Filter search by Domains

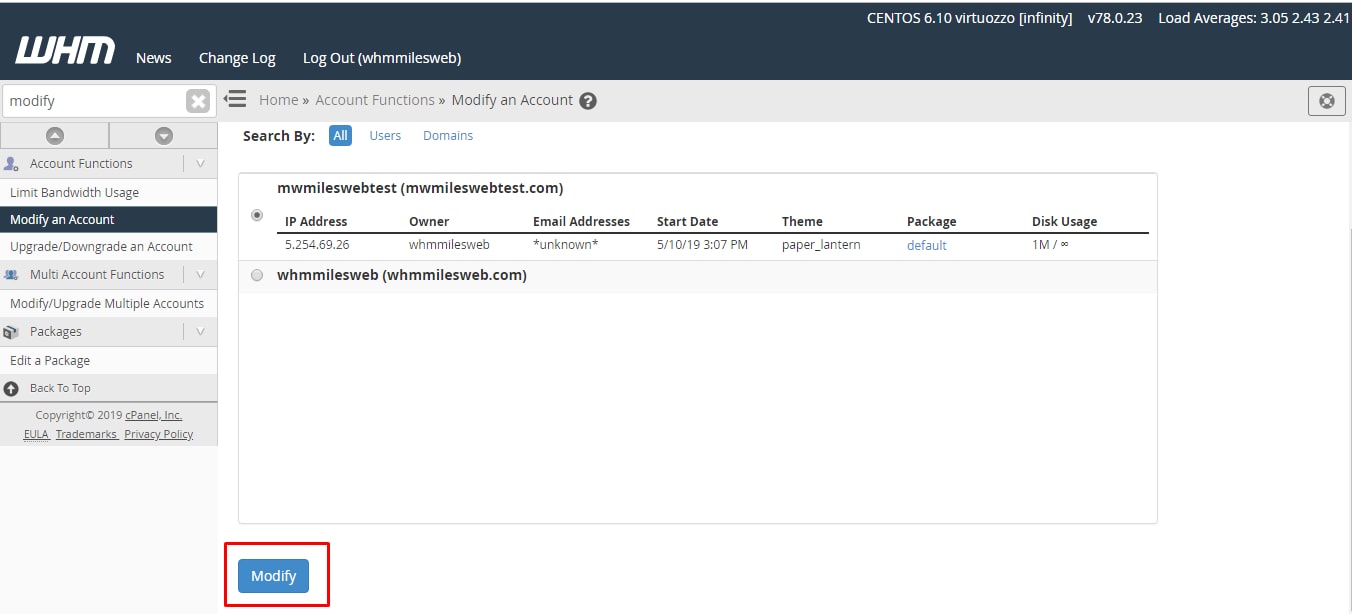(448, 136)
